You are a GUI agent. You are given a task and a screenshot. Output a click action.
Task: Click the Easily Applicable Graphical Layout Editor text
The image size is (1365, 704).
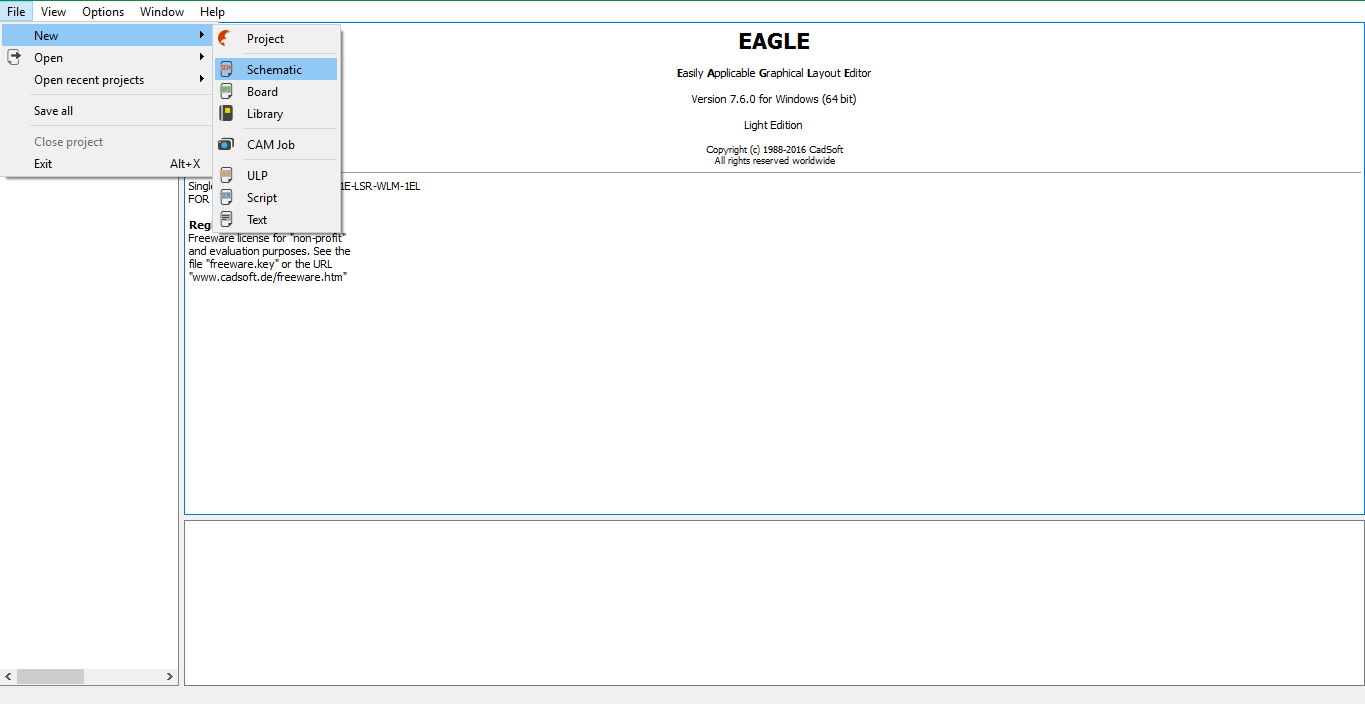tap(774, 73)
